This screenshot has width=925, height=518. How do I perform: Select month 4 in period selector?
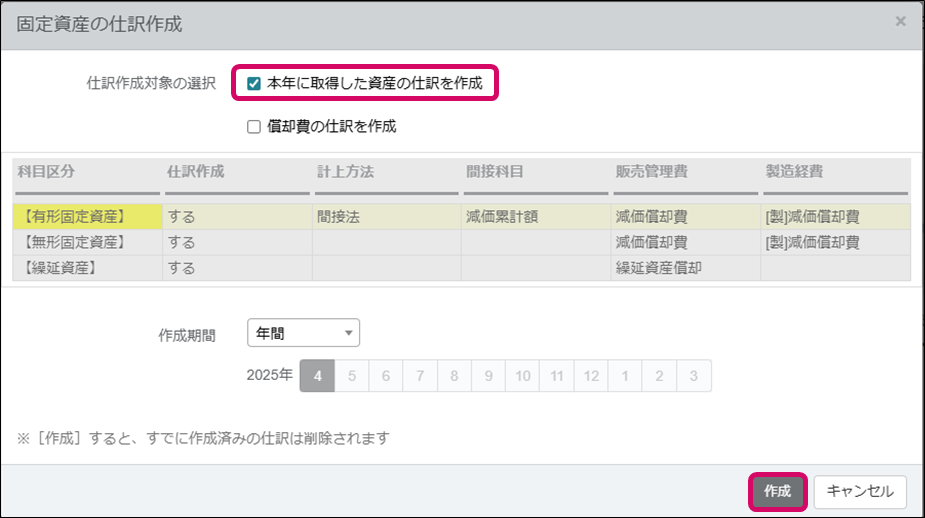pyautogui.click(x=317, y=376)
